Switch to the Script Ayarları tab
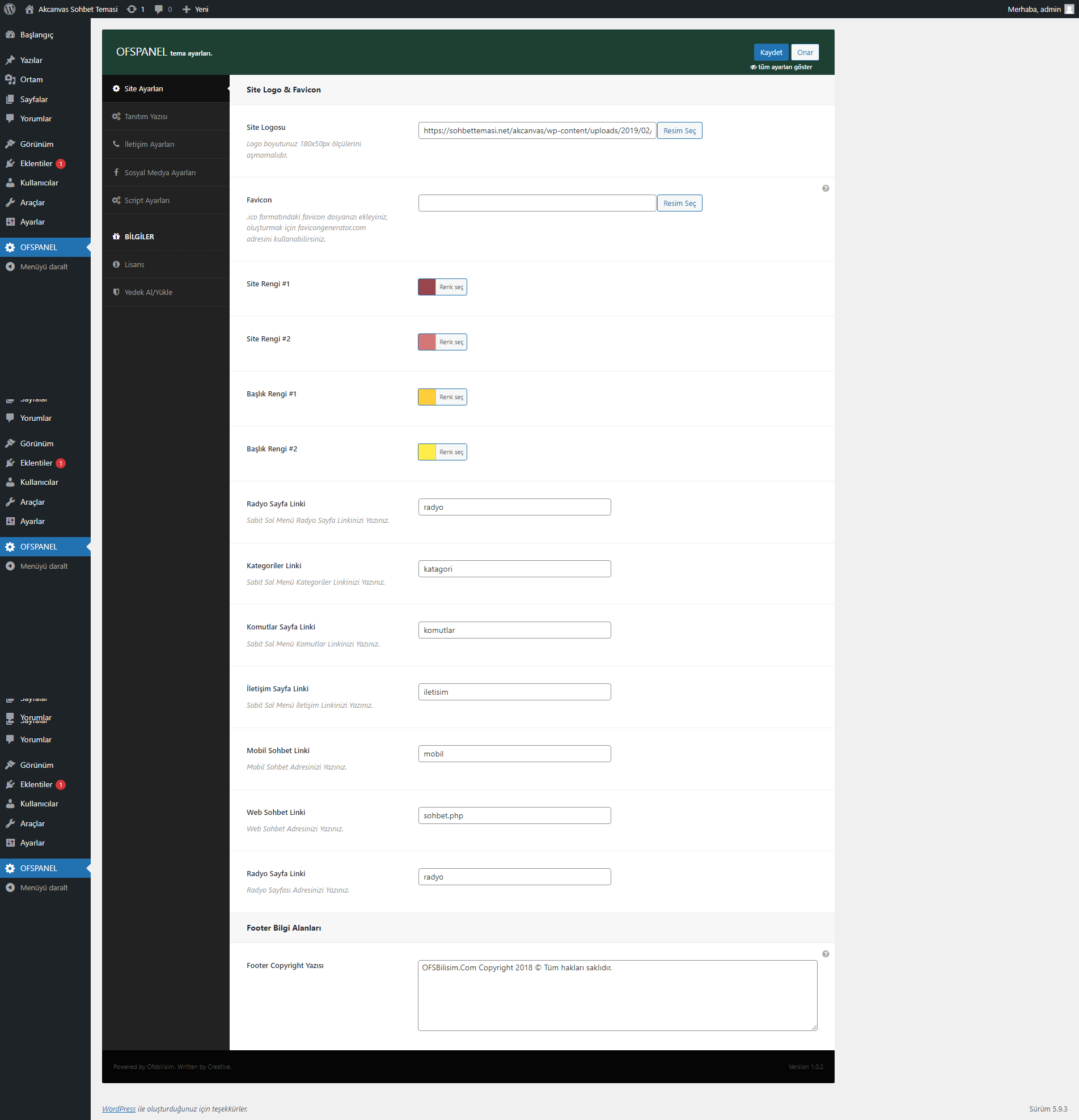Viewport: 1079px width, 1120px height. [x=166, y=201]
